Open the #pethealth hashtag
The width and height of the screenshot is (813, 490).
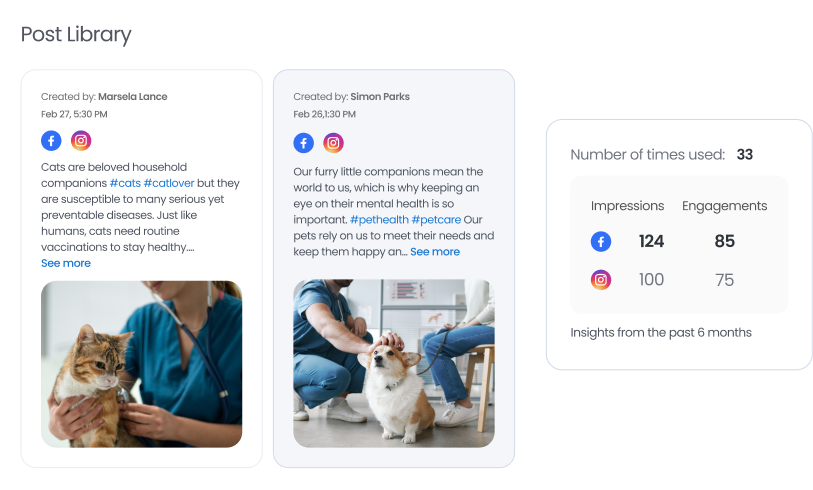[x=379, y=220]
